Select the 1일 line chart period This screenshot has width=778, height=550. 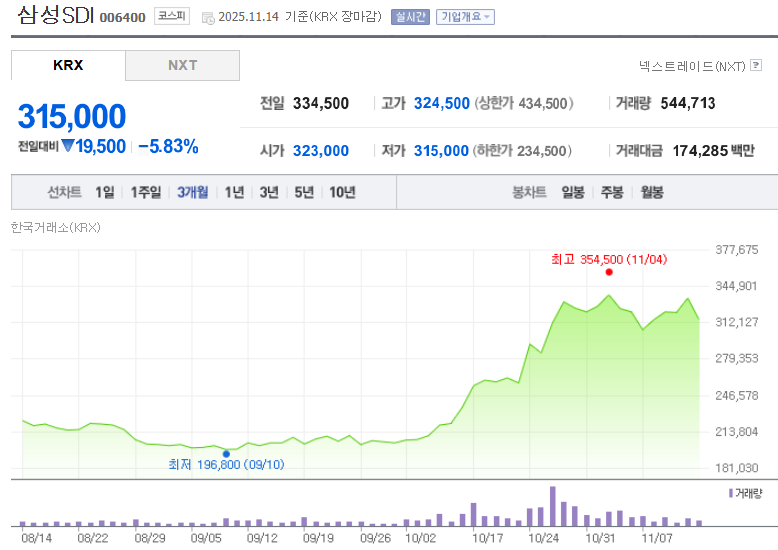pyautogui.click(x=105, y=192)
